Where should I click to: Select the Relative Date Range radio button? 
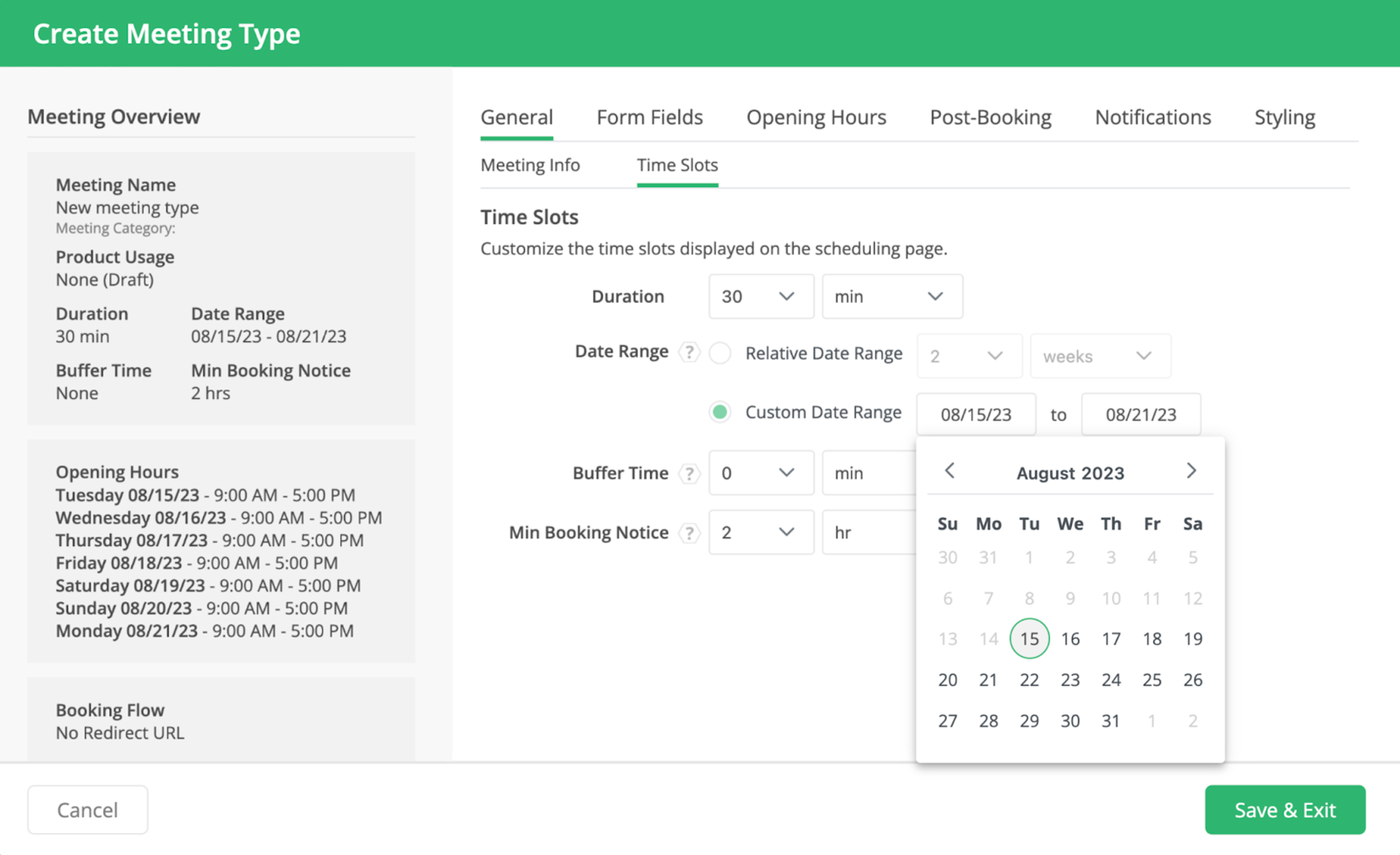click(720, 353)
